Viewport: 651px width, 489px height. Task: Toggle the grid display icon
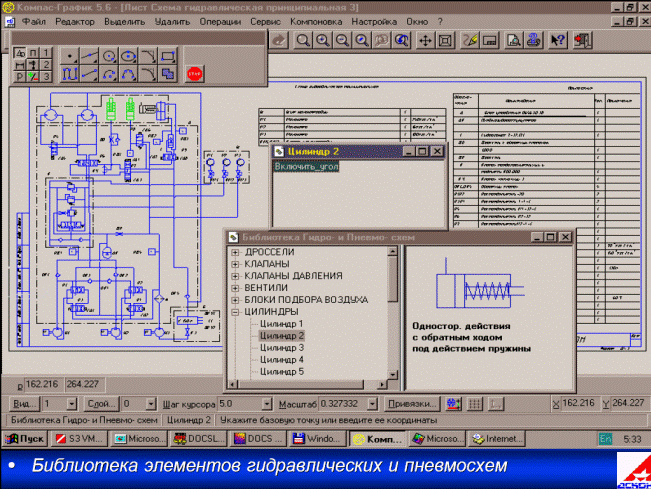475,403
